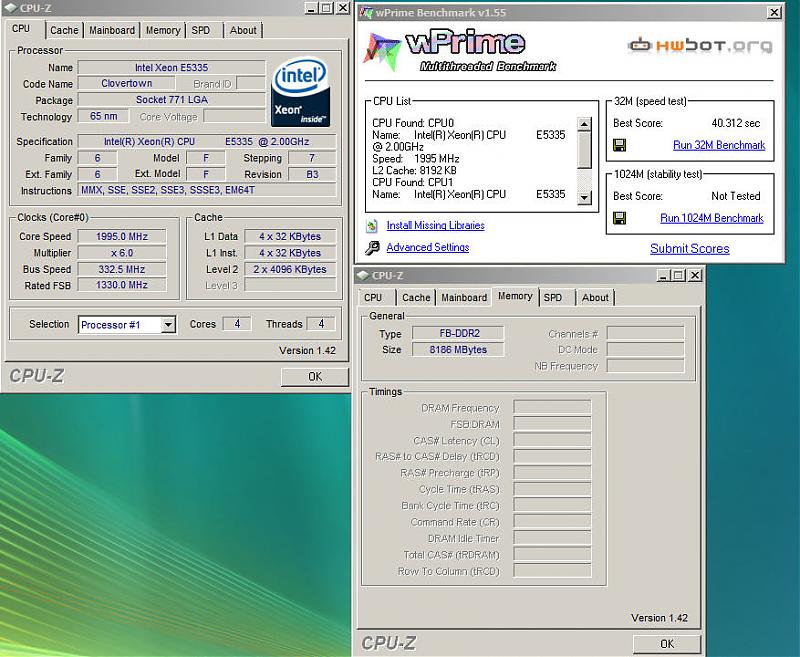Close the wPrime Benchmark window
Image resolution: width=800 pixels, height=657 pixels.
(x=774, y=12)
